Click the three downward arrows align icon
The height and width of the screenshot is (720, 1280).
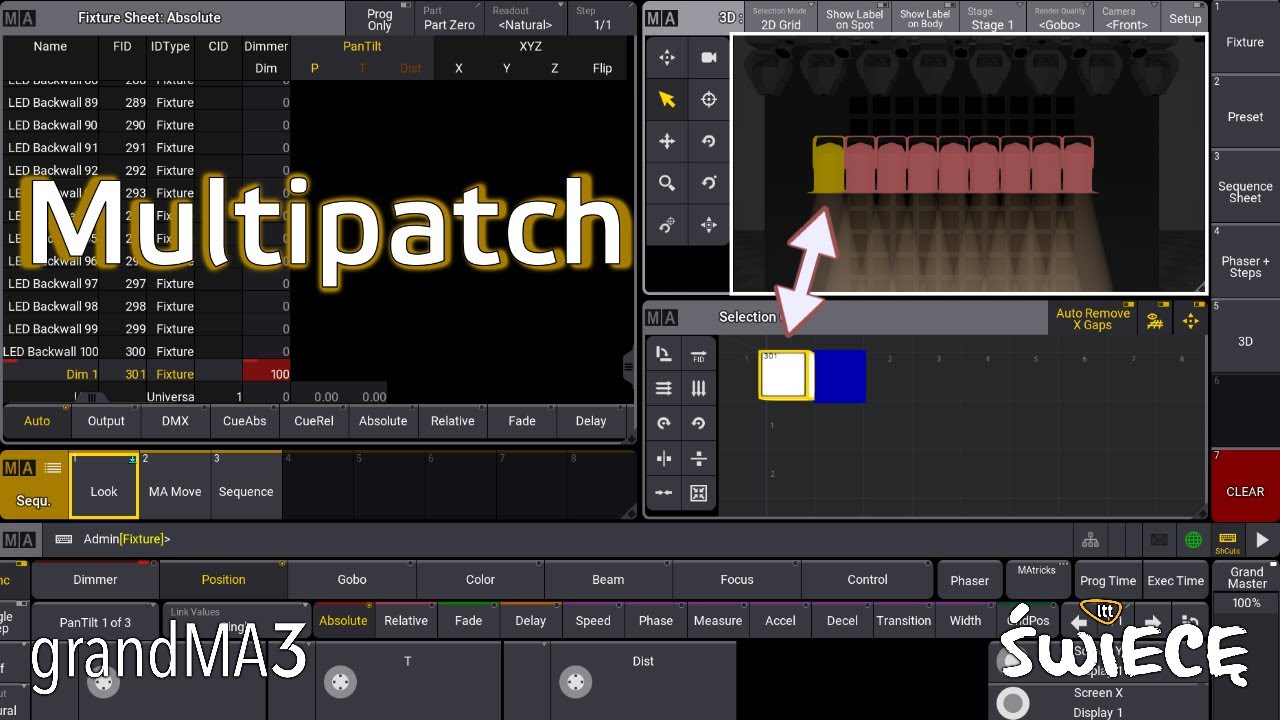(x=698, y=389)
